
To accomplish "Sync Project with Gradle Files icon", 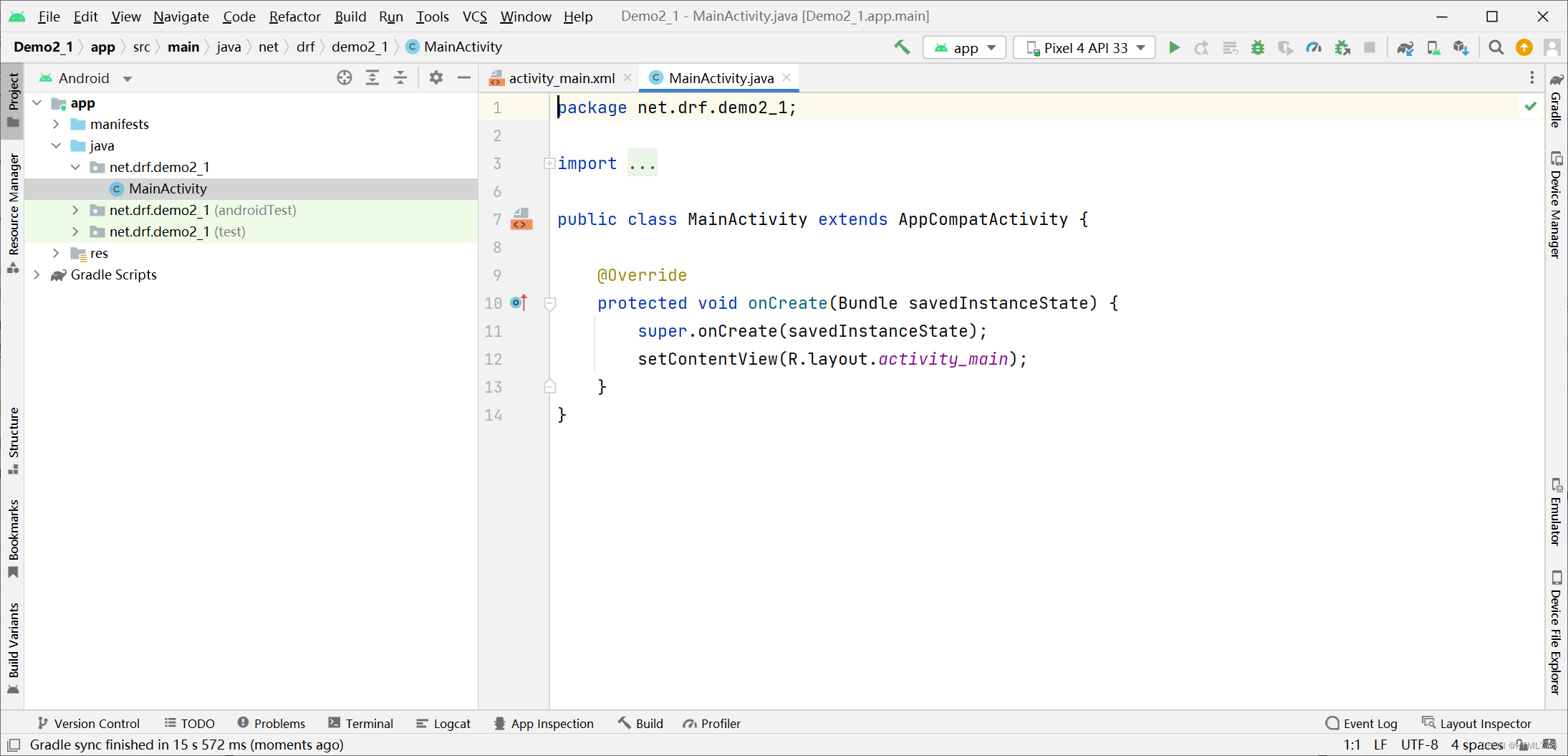I will (x=1405, y=47).
